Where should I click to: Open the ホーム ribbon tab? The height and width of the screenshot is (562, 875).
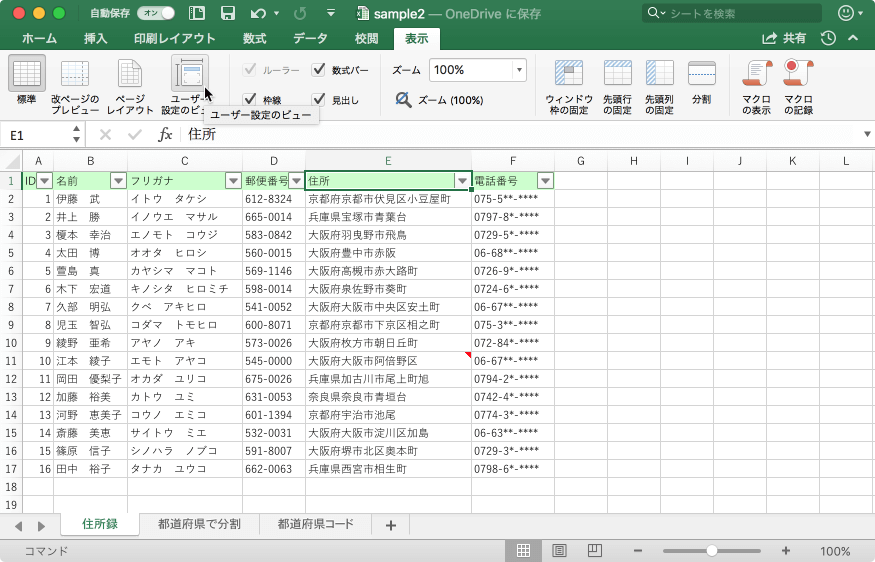pos(39,39)
